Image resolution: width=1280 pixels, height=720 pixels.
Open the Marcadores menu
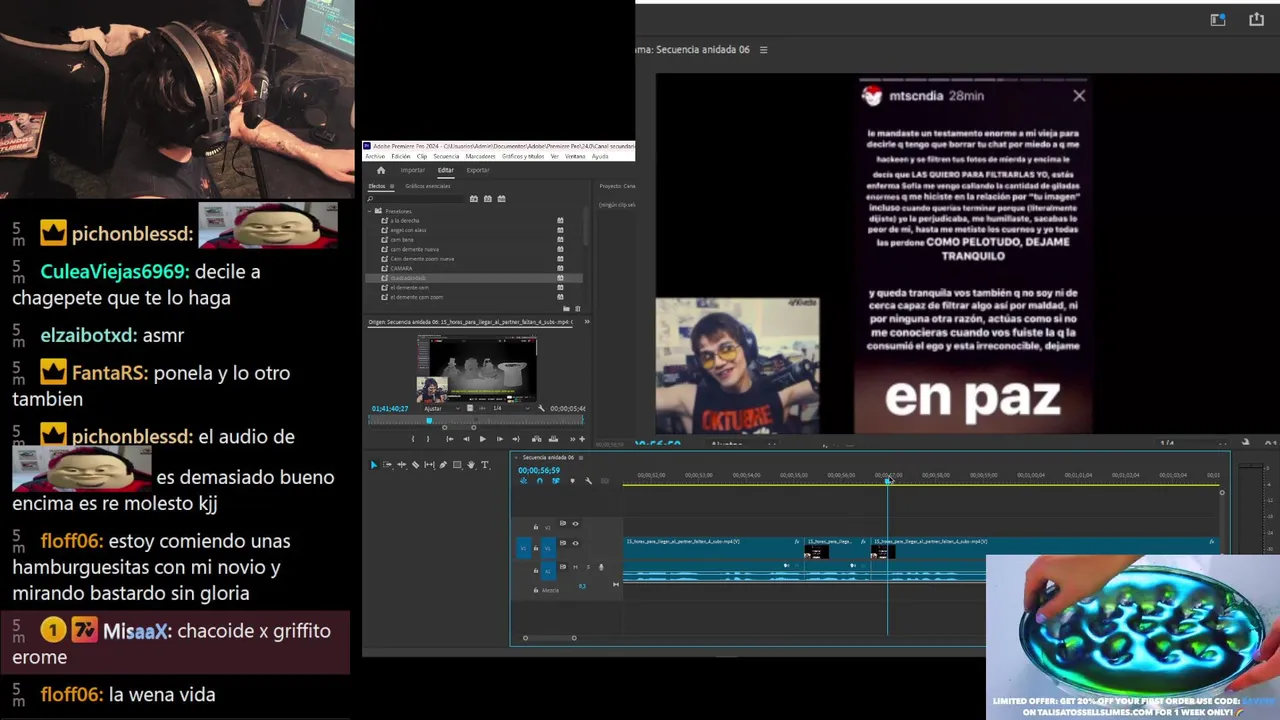tap(480, 156)
